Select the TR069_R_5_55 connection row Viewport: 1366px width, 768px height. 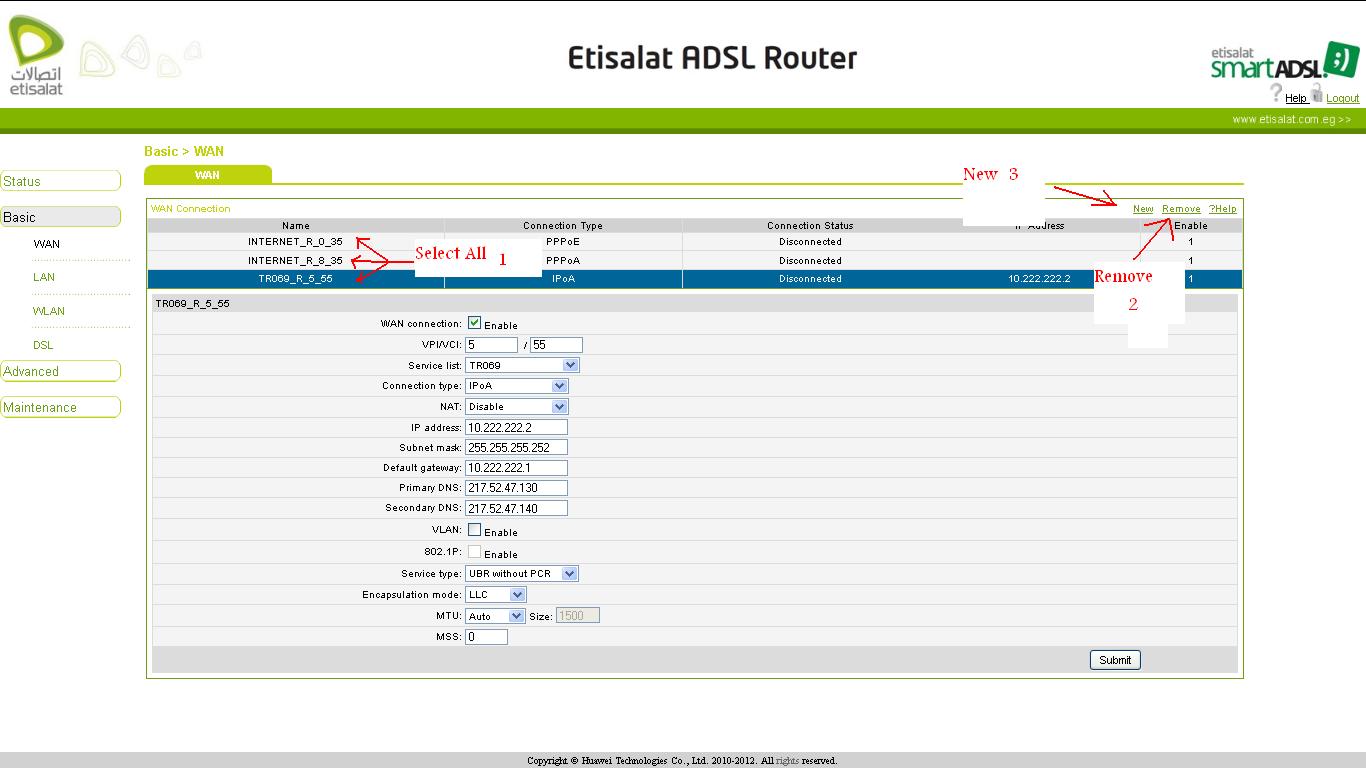coord(695,279)
